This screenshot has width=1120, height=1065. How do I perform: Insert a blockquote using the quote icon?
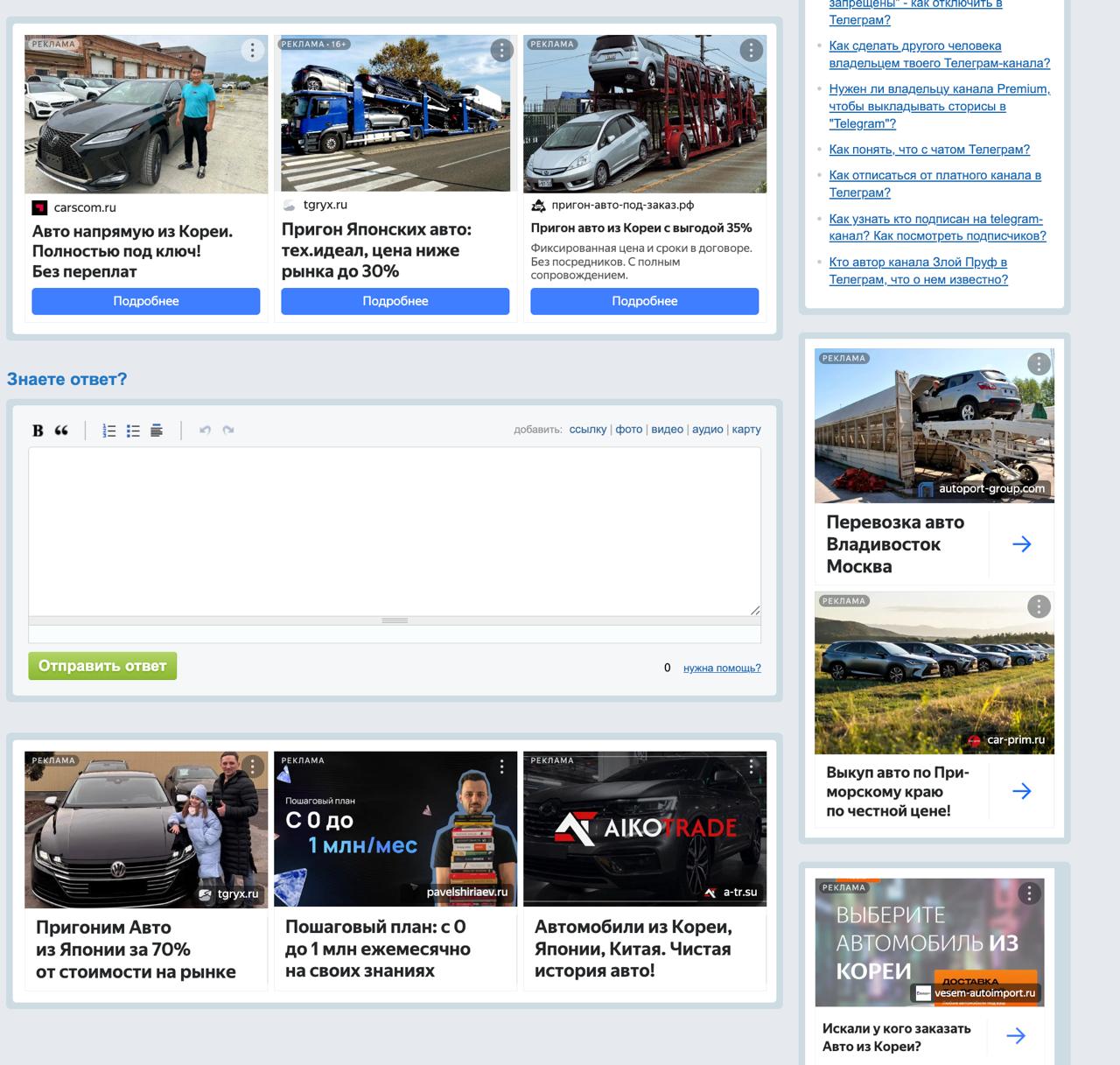pos(61,430)
